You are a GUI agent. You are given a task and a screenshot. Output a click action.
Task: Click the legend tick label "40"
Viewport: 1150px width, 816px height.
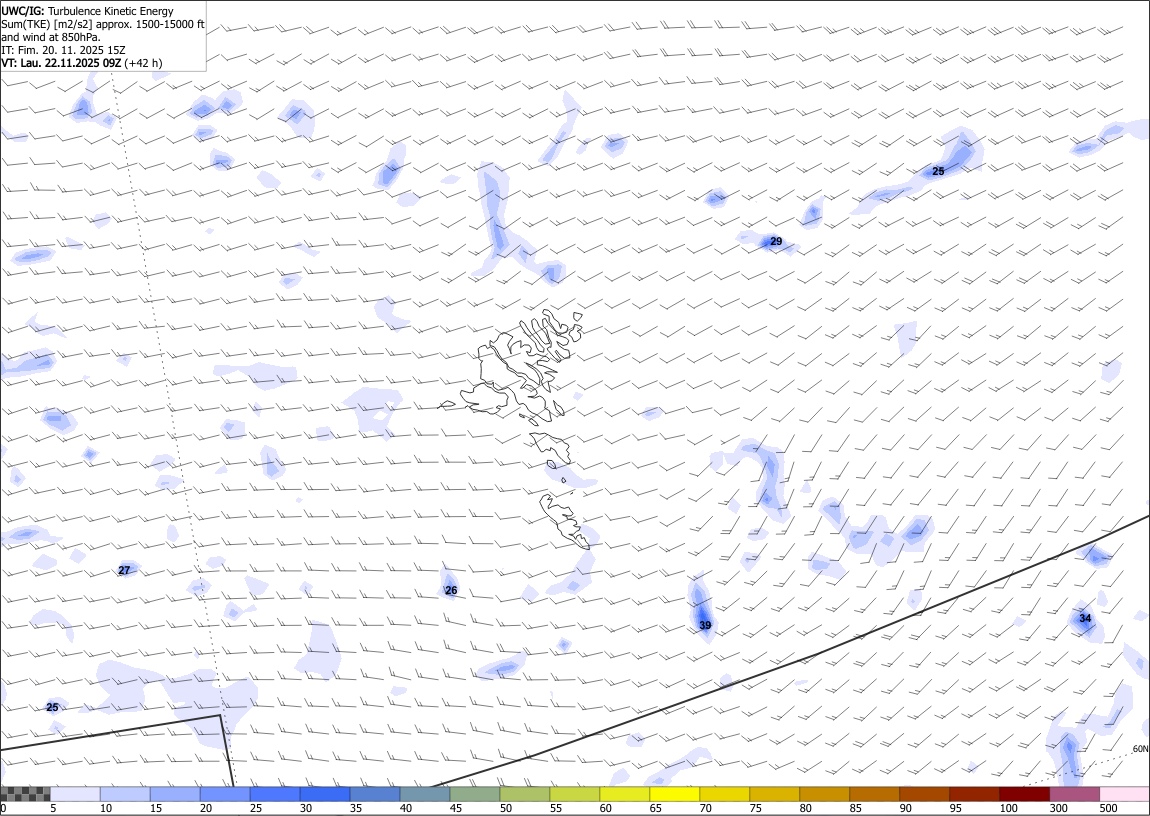405,808
